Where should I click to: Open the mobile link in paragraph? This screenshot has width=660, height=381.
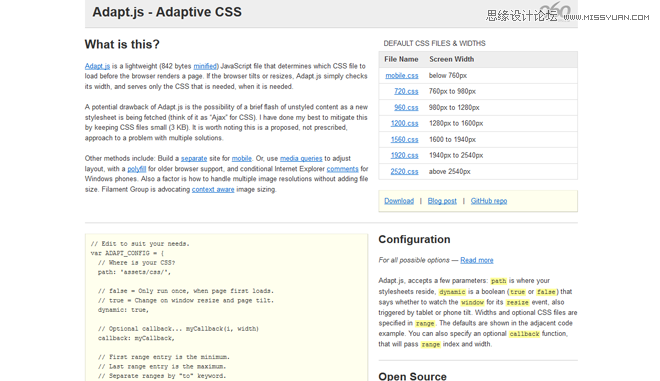(242, 158)
